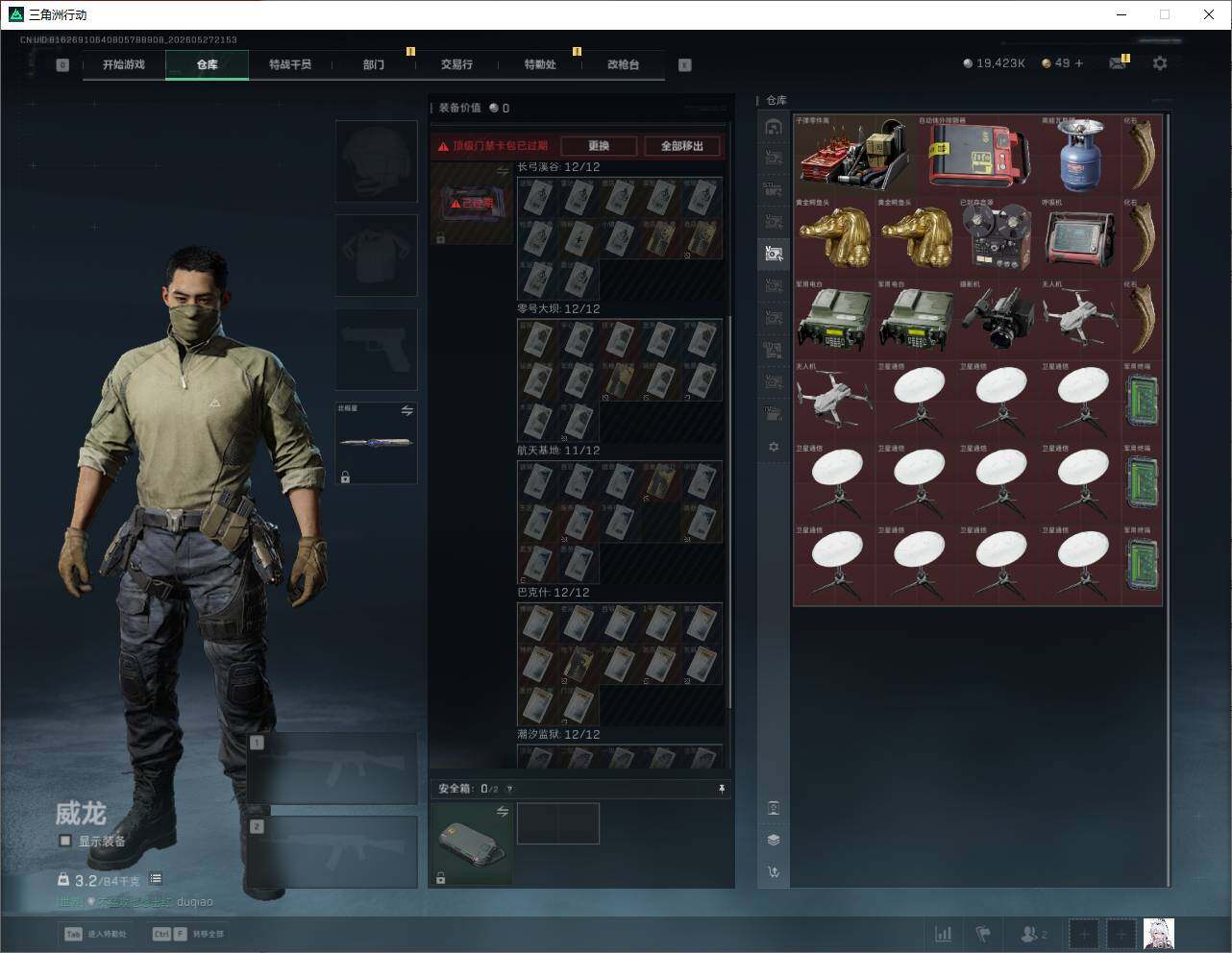Open the ? help icon beside 安全箱

[x=509, y=789]
